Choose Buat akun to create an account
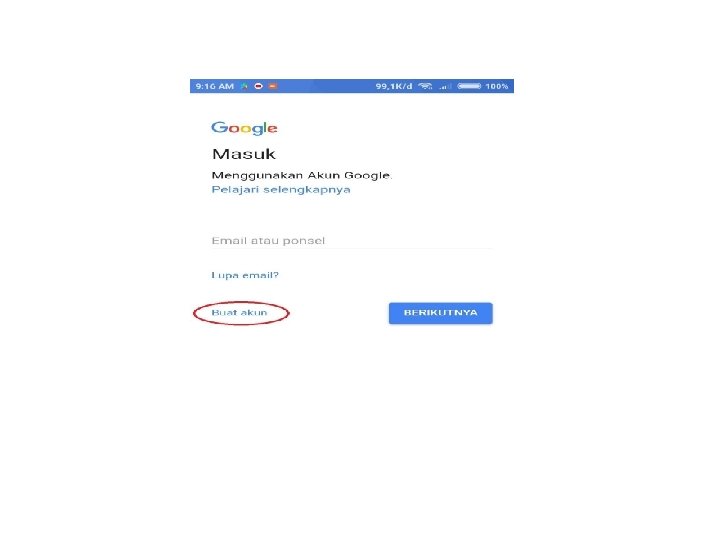Viewport: 720px width, 540px height. point(239,312)
